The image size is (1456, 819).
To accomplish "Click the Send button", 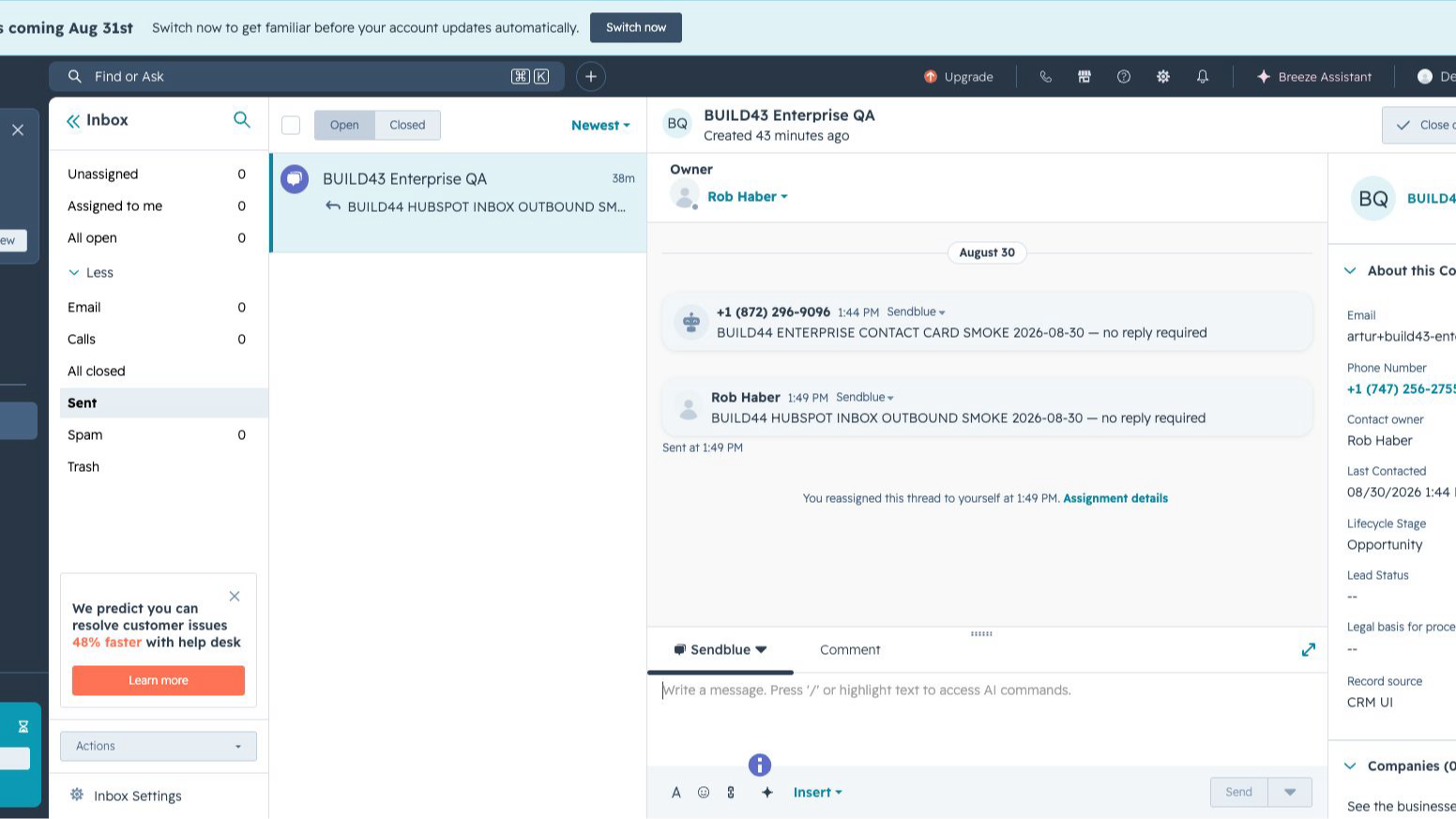I will click(1238, 793).
